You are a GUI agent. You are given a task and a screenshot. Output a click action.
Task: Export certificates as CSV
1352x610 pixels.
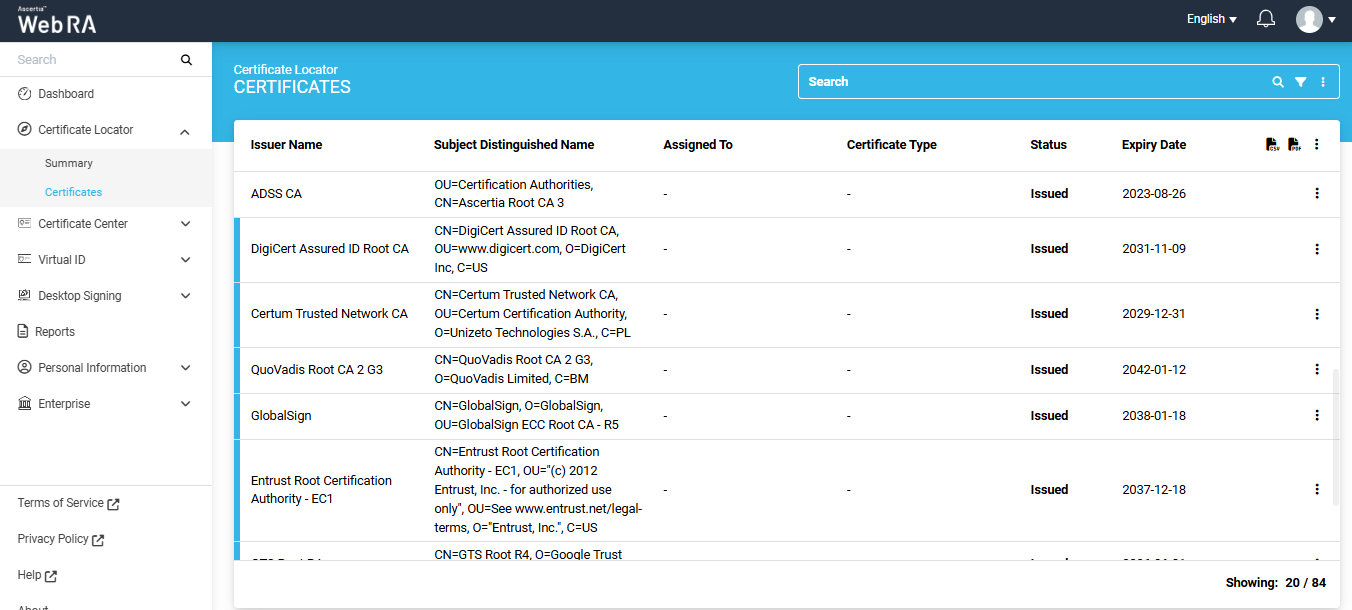(1272, 145)
